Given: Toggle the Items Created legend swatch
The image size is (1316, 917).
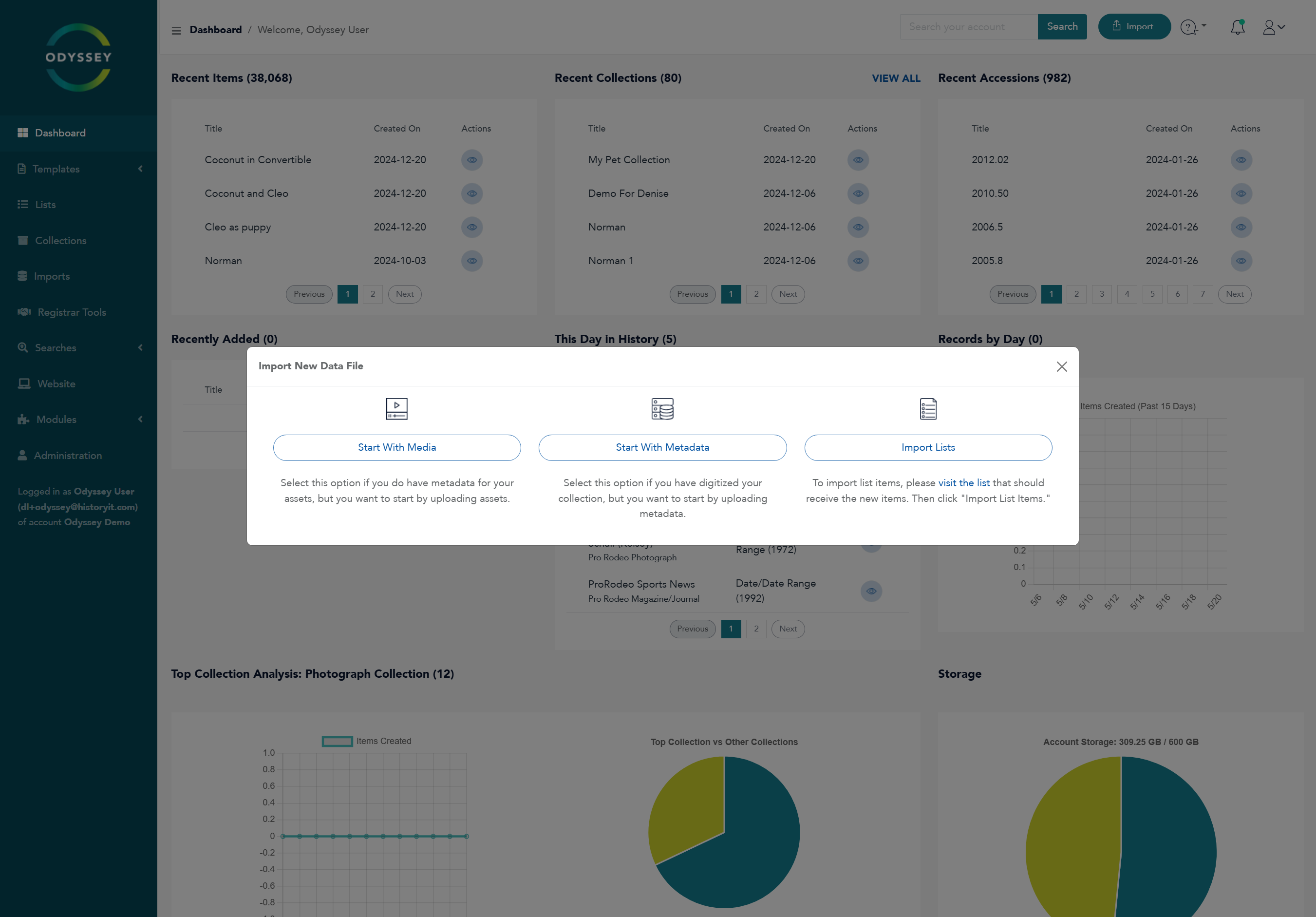Looking at the screenshot, I should (337, 741).
